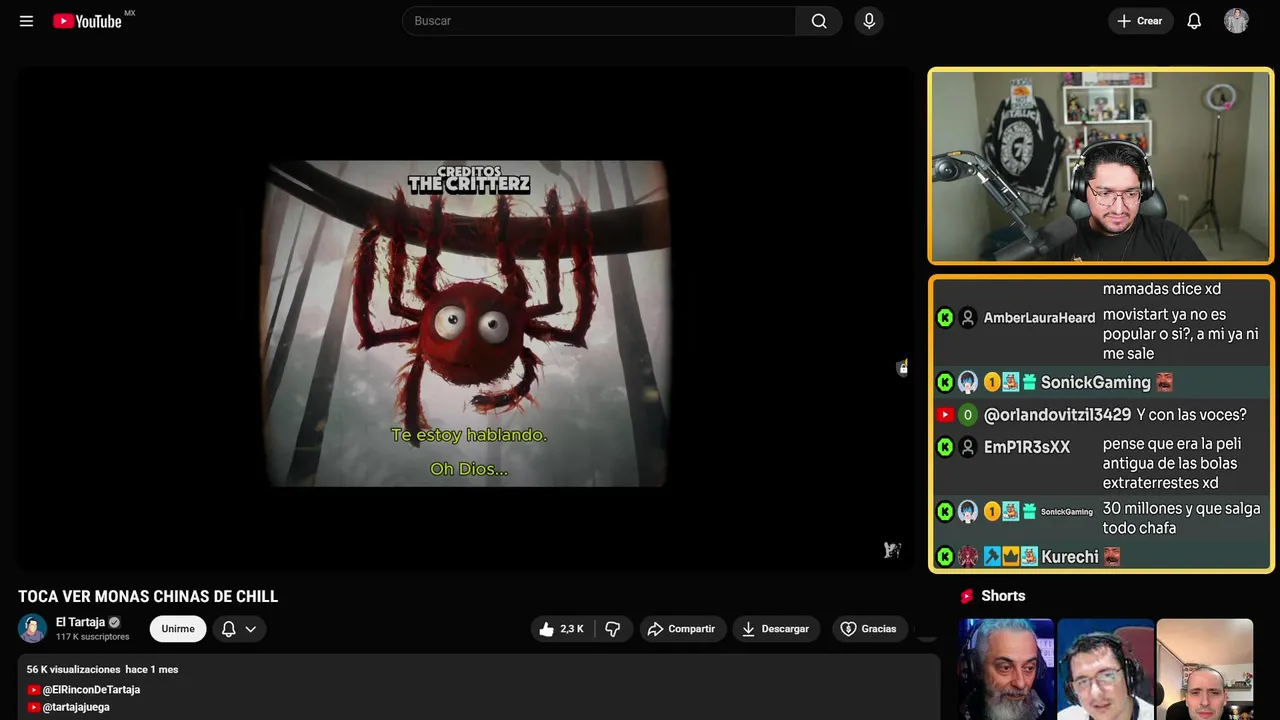The width and height of the screenshot is (1280, 720).
Task: Click the small character icon at the player corner
Action: click(892, 549)
